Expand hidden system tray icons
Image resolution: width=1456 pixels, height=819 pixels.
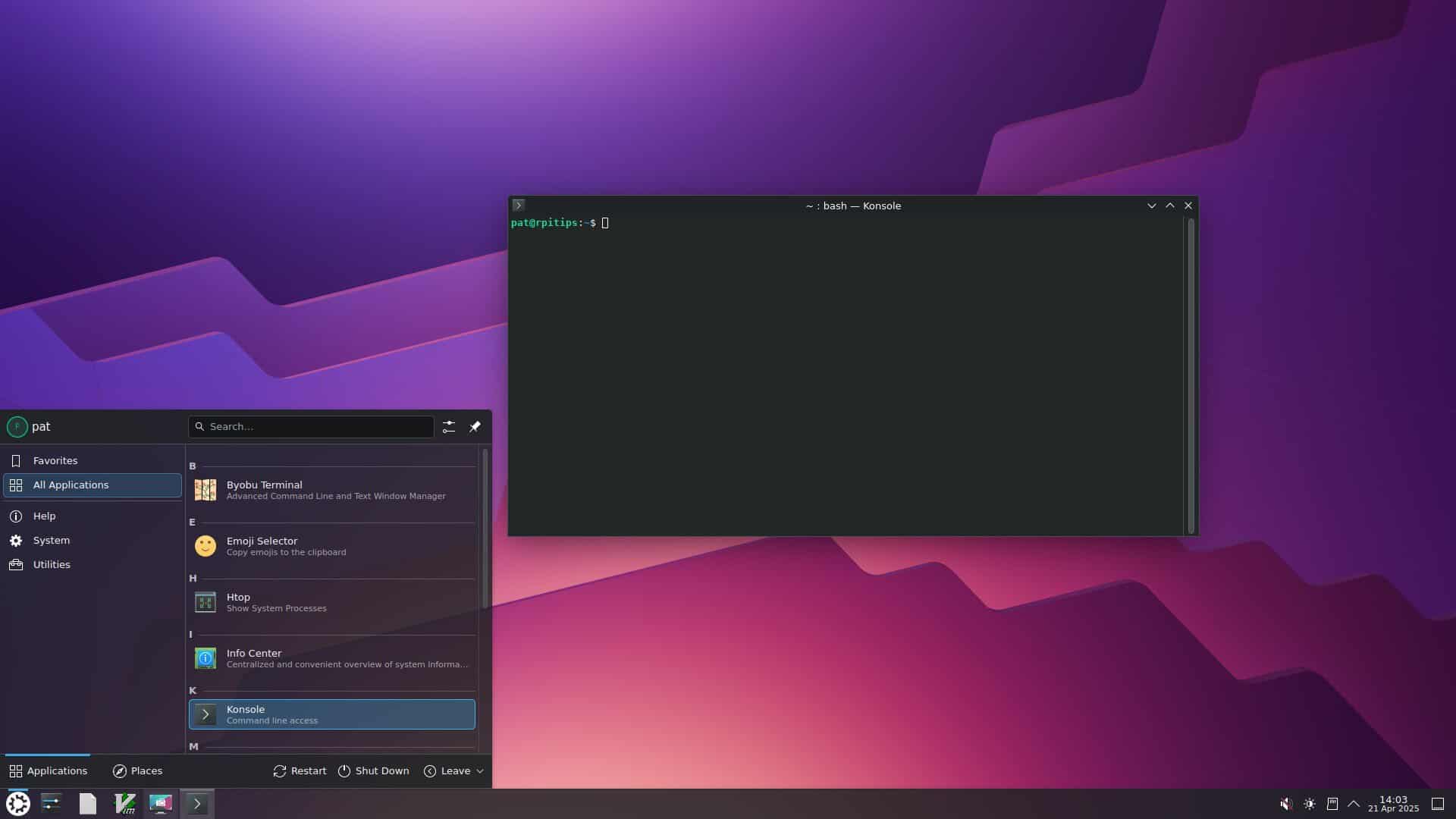(1354, 803)
